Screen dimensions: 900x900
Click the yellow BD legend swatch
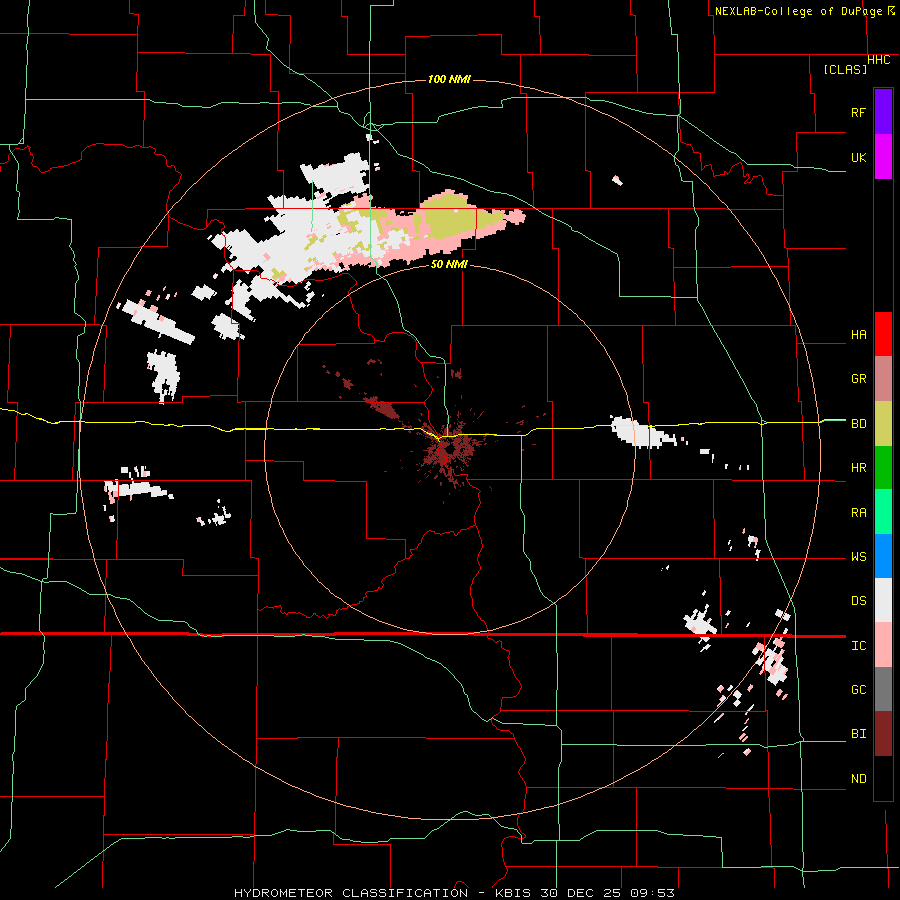coord(883,424)
